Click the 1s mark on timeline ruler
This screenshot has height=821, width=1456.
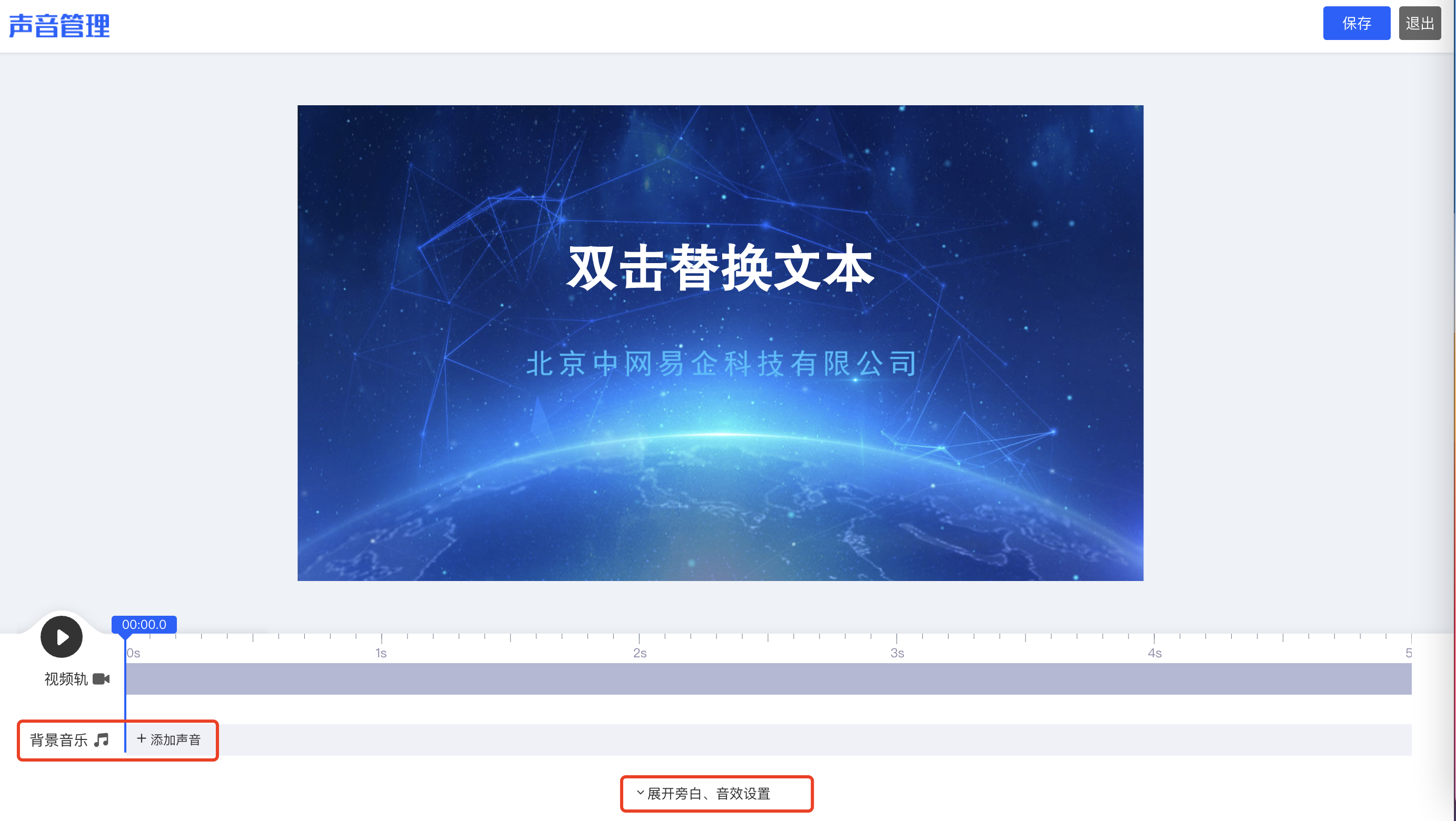[382, 653]
